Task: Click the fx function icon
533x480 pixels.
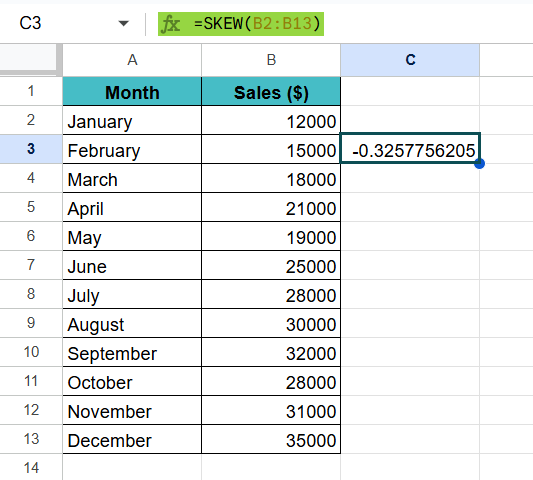Action: [x=170, y=24]
